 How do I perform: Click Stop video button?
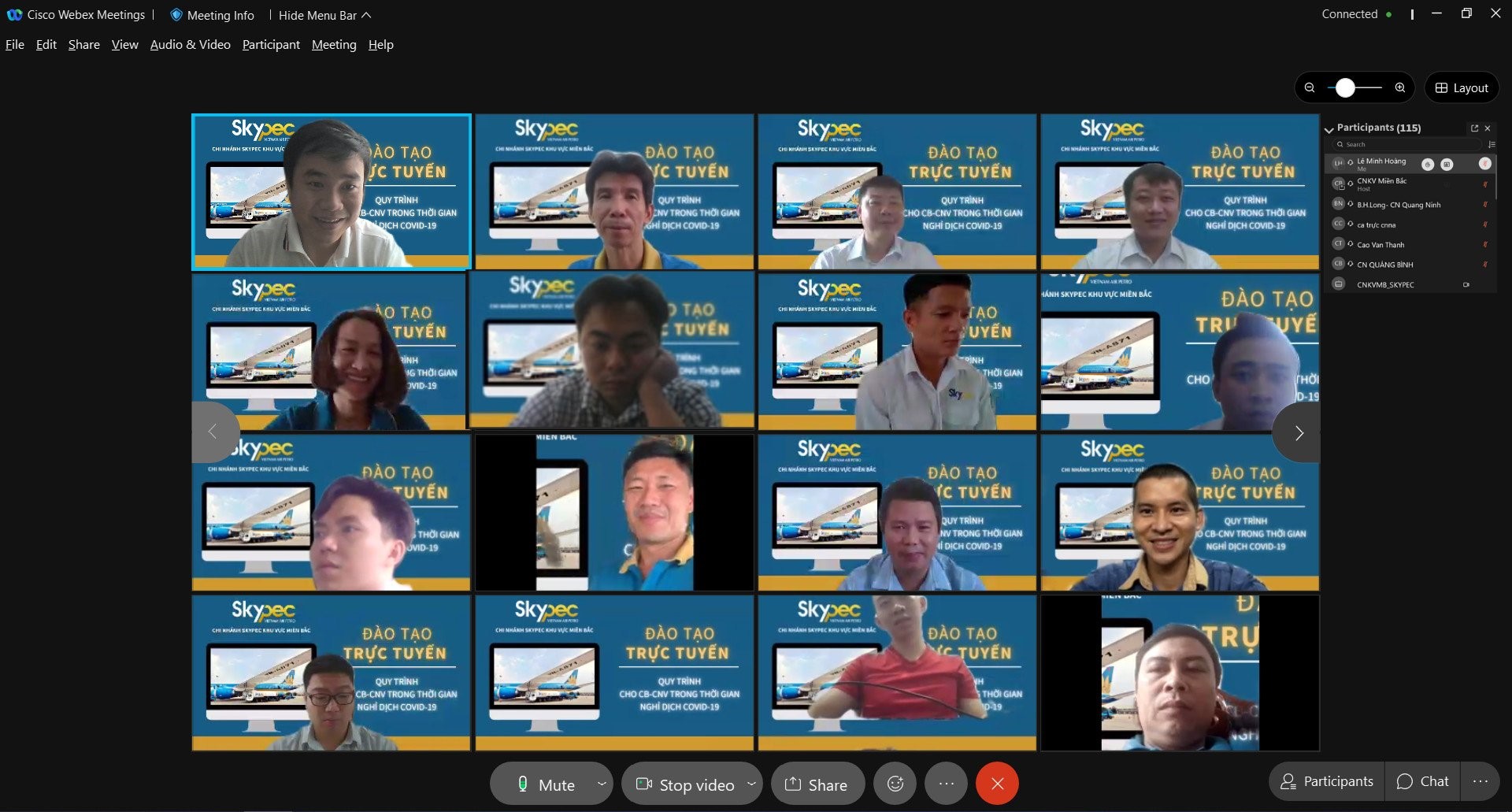click(x=684, y=784)
